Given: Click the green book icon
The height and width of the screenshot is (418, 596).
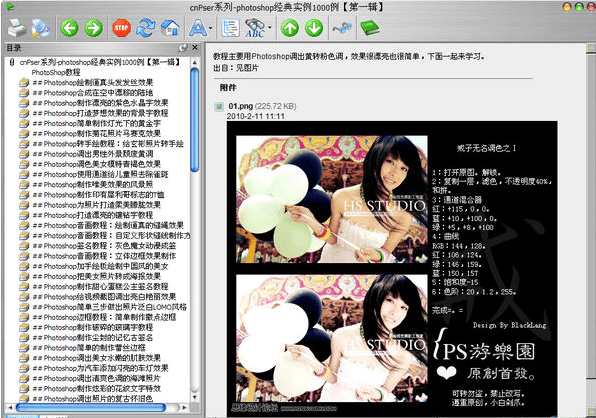Looking at the screenshot, I should coord(369,28).
